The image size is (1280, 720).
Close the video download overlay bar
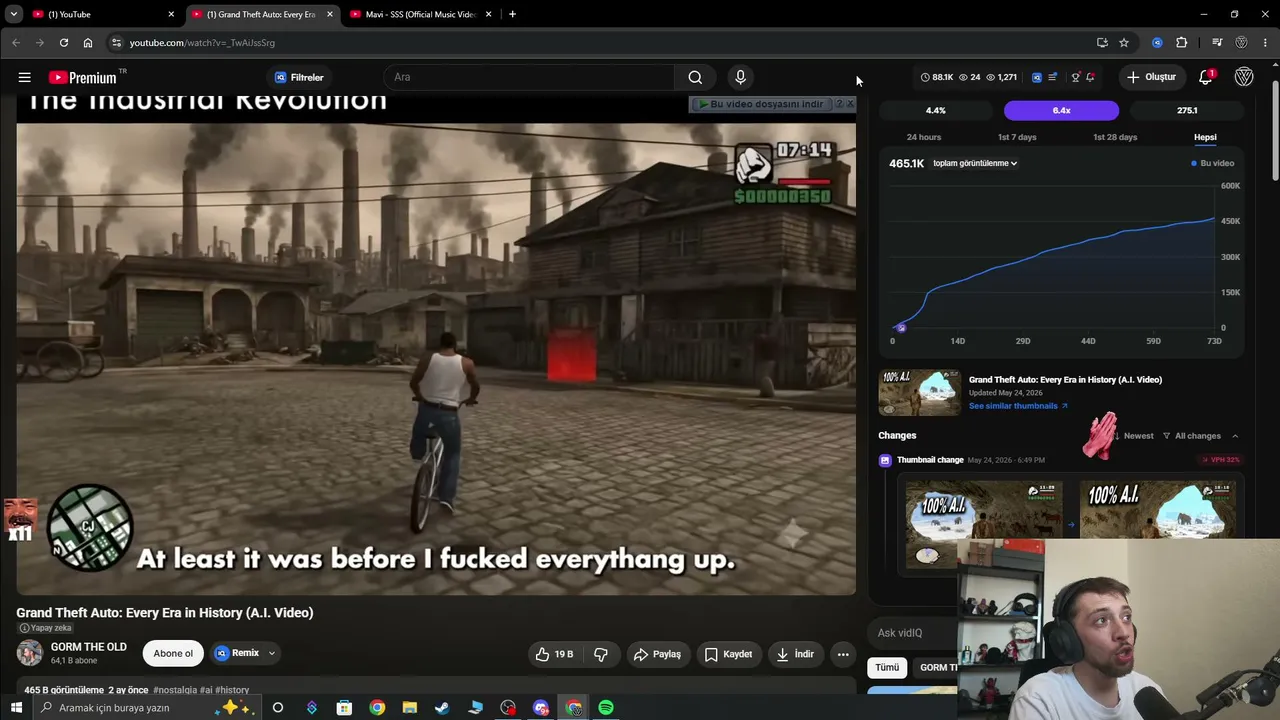pos(850,103)
